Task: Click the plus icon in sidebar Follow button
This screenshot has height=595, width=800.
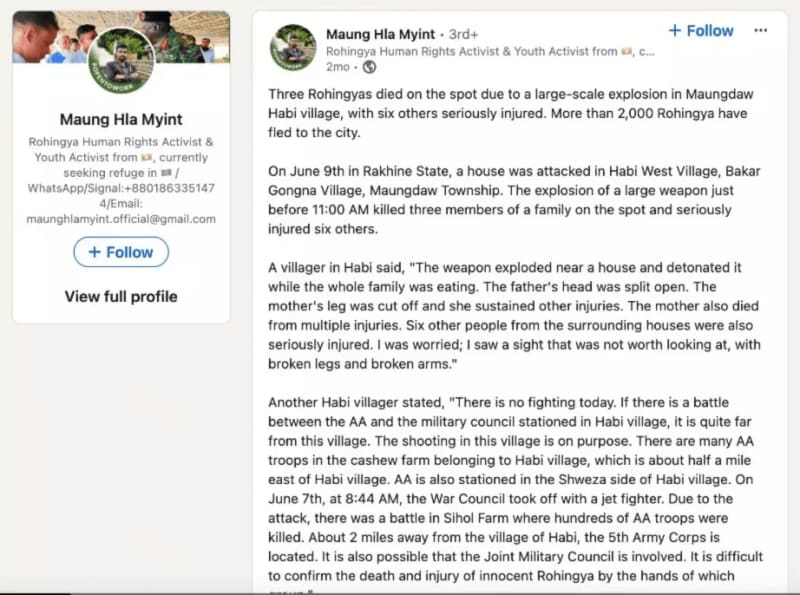Action: (95, 252)
